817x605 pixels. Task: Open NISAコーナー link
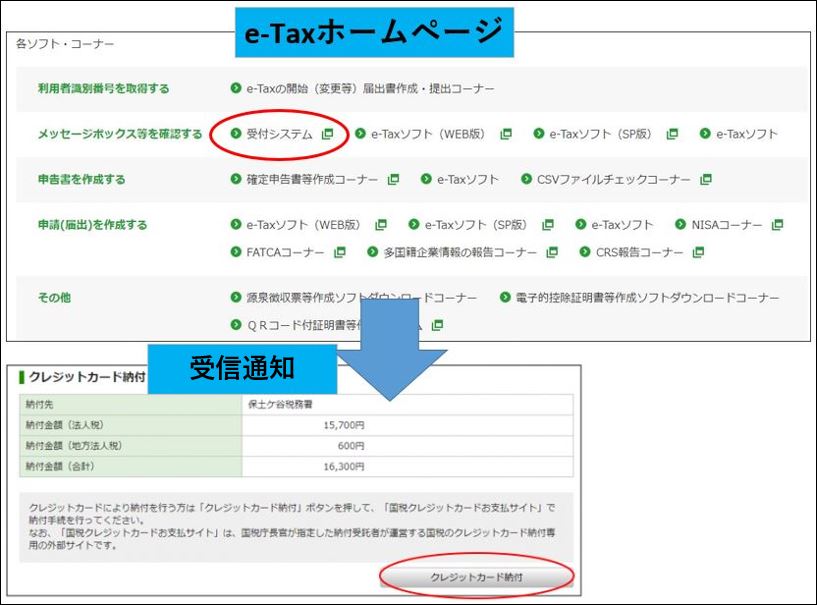[x=726, y=225]
